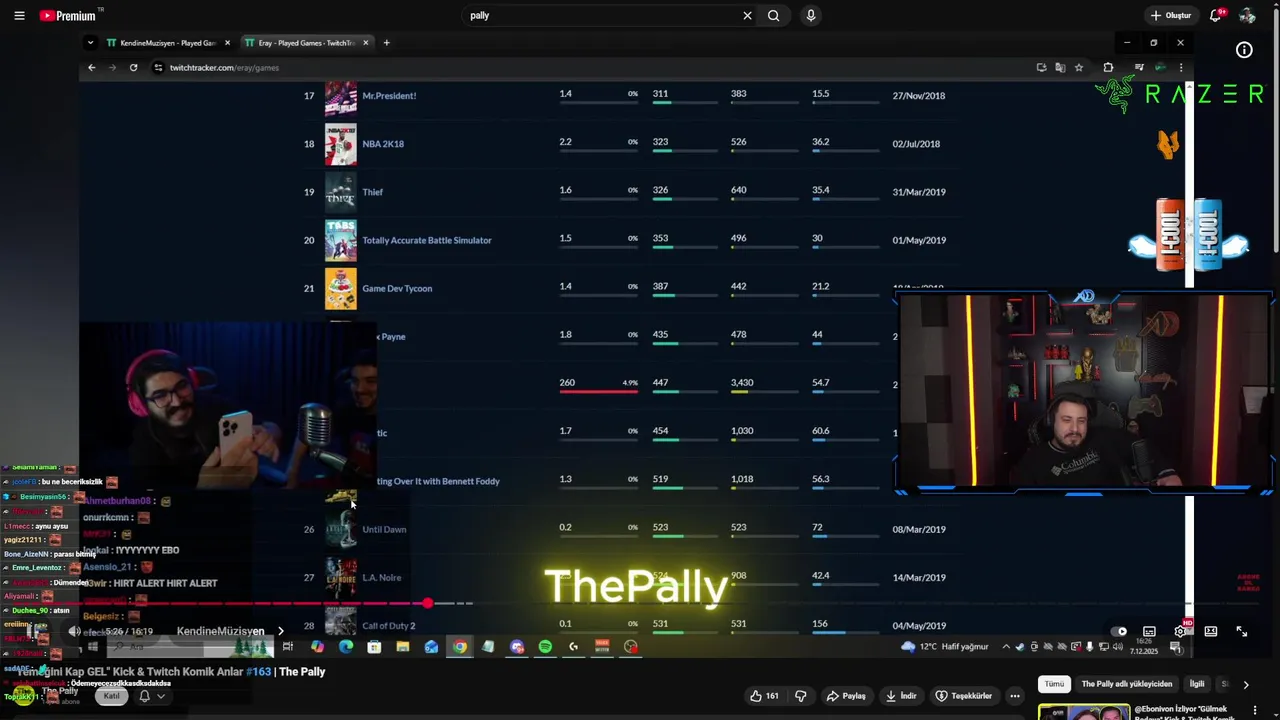Toggle subtitles in the player controls

point(1150,631)
